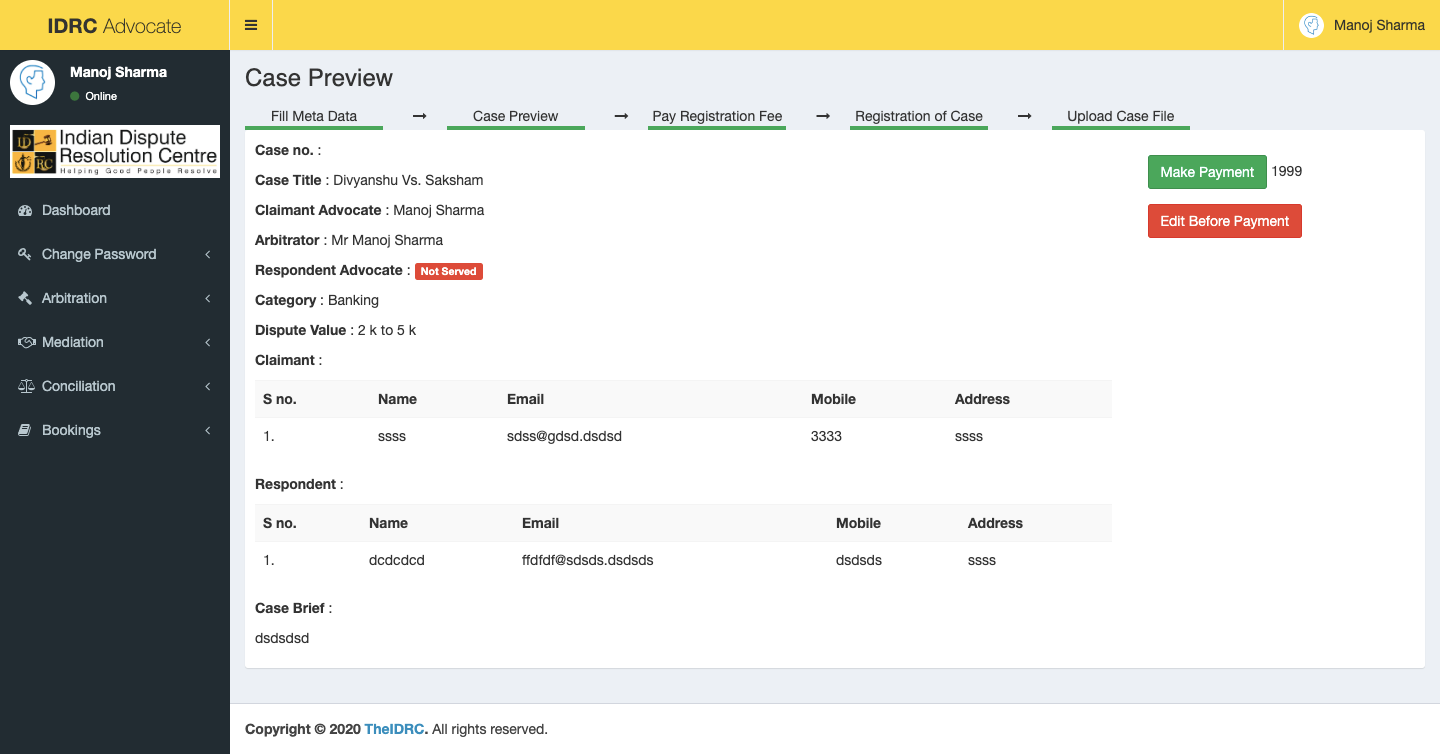
Task: Click the book icon beside Bookings
Action: [x=26, y=430]
